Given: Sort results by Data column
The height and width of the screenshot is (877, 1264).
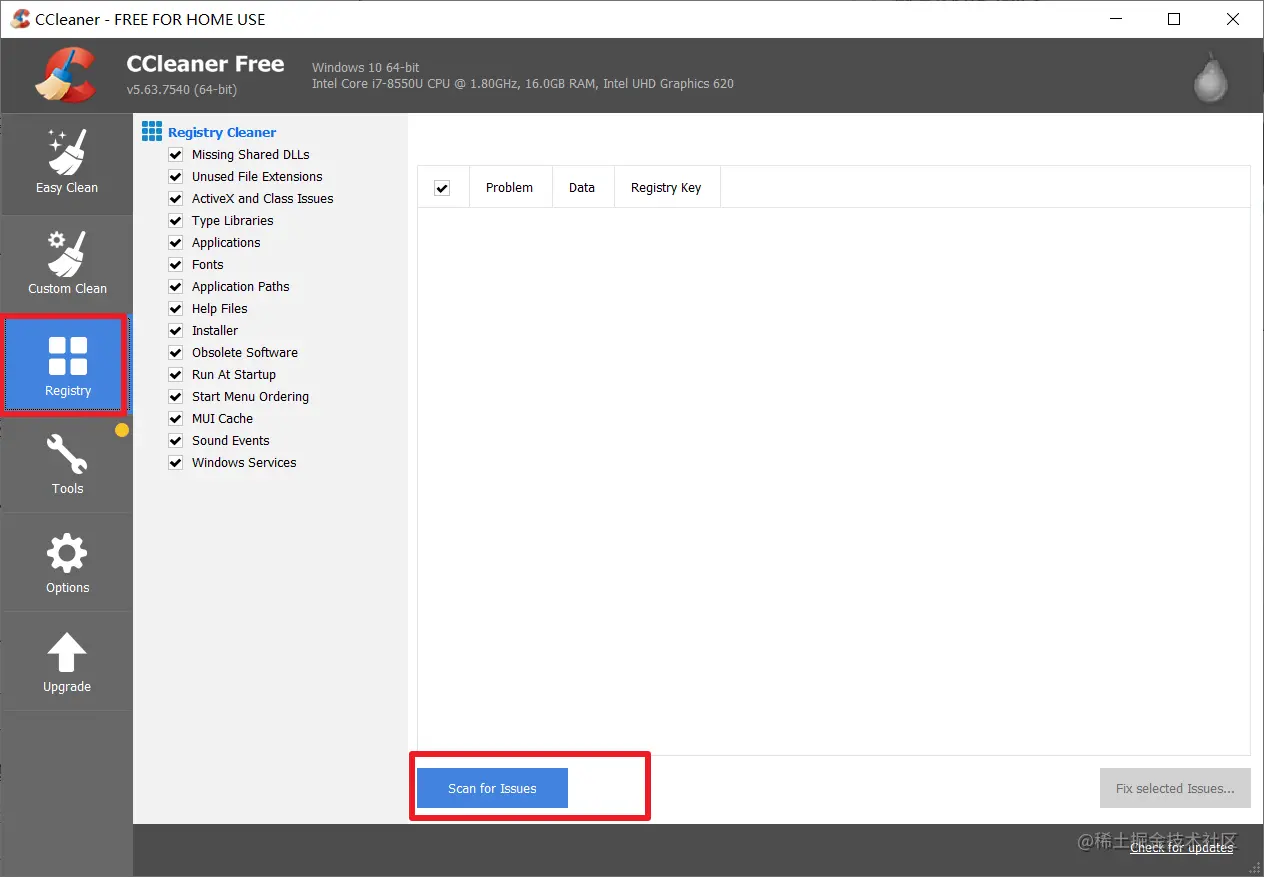Looking at the screenshot, I should tap(581, 187).
